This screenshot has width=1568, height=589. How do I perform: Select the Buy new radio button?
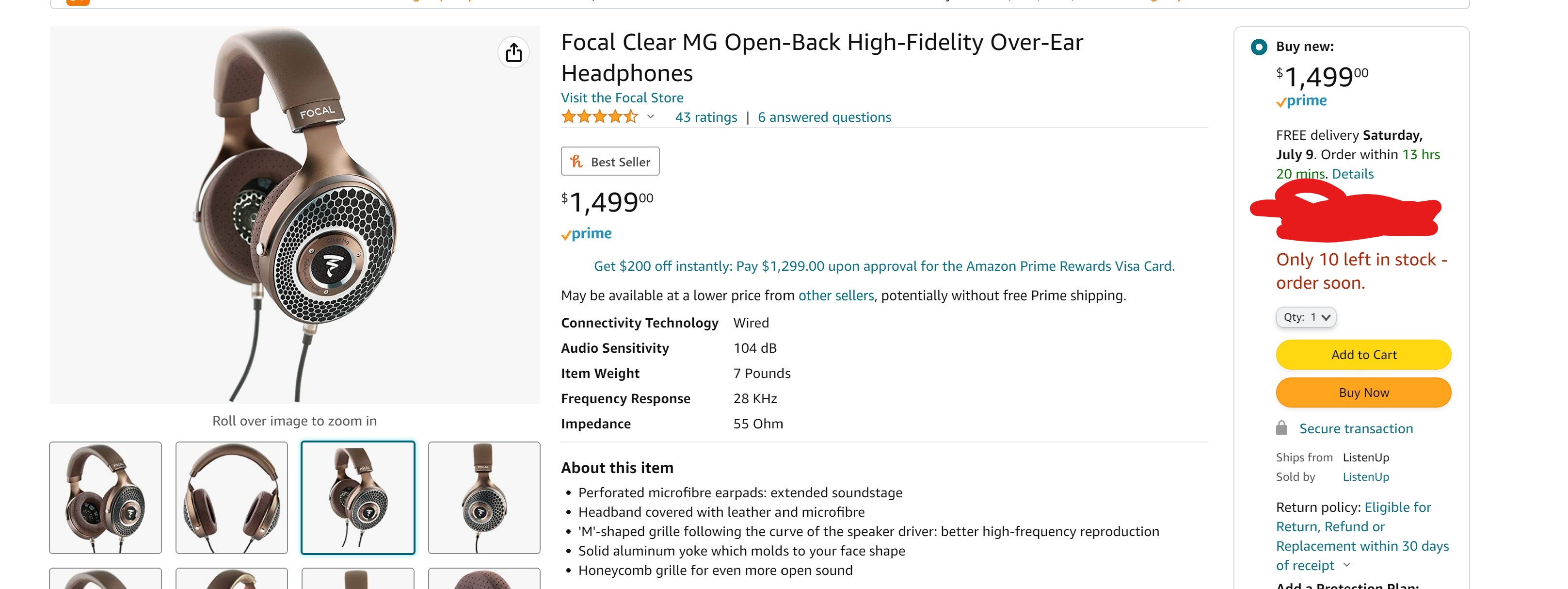1259,47
